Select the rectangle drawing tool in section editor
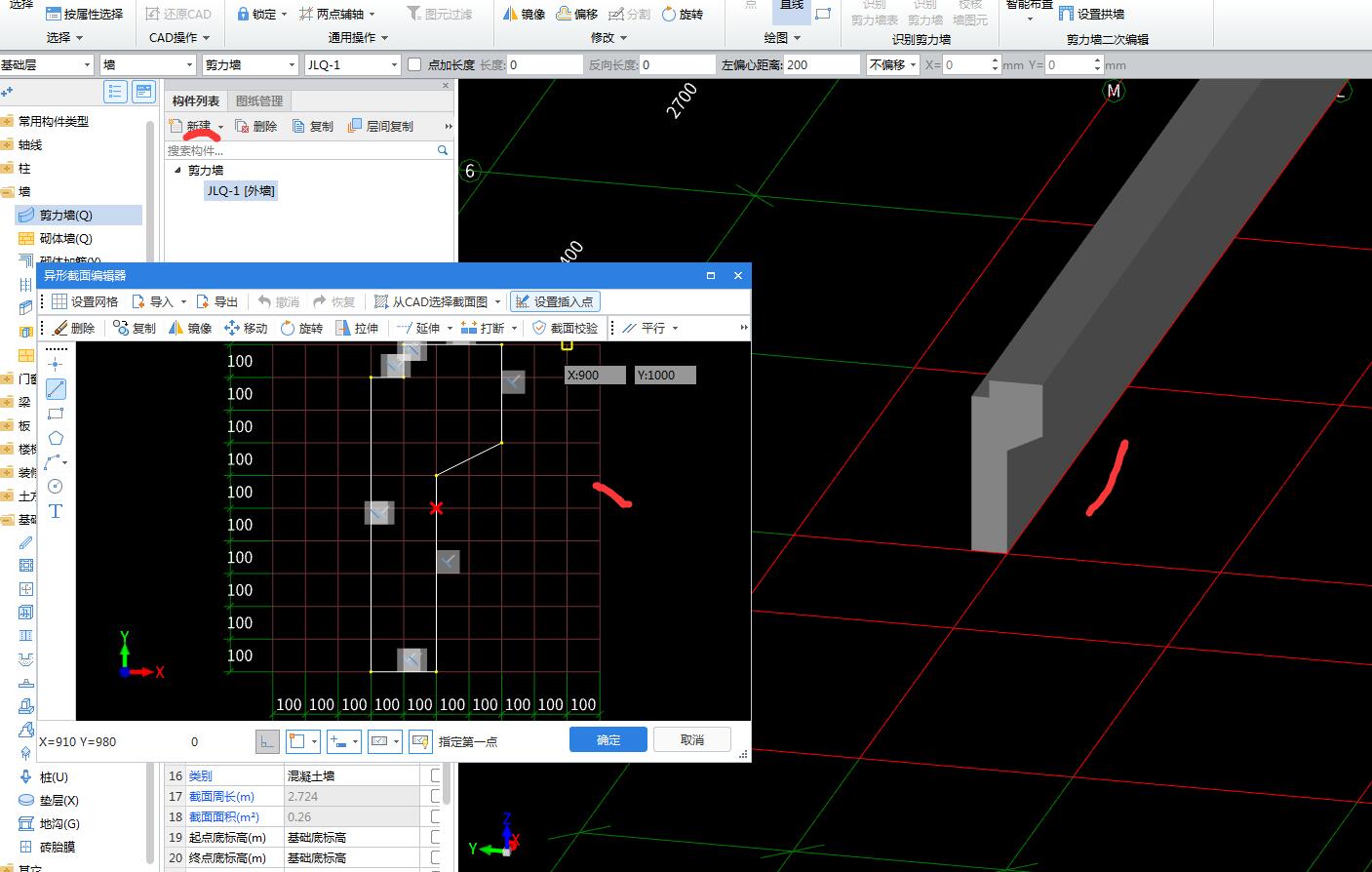The image size is (1372, 872). [x=56, y=414]
